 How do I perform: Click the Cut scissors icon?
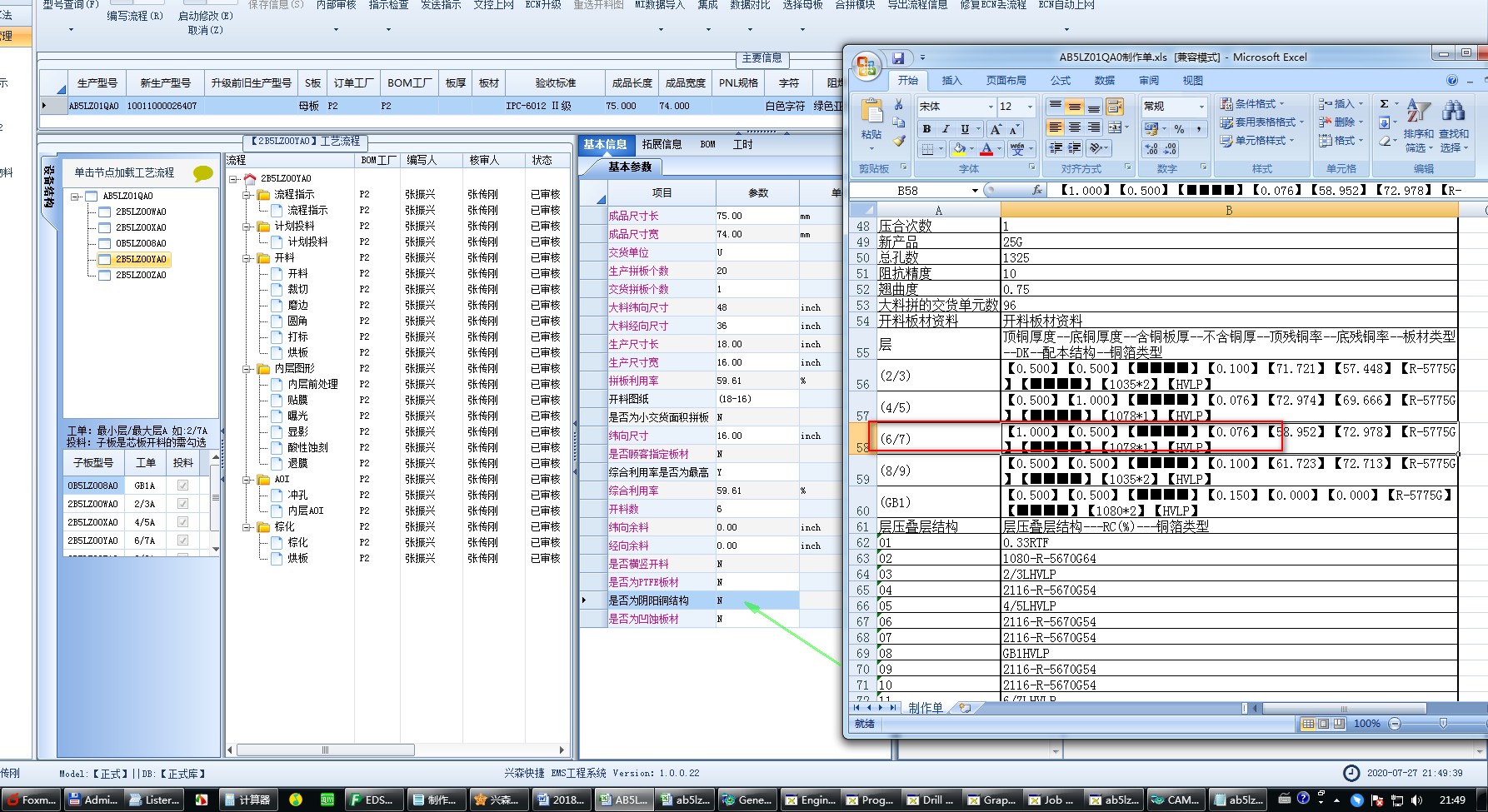898,105
